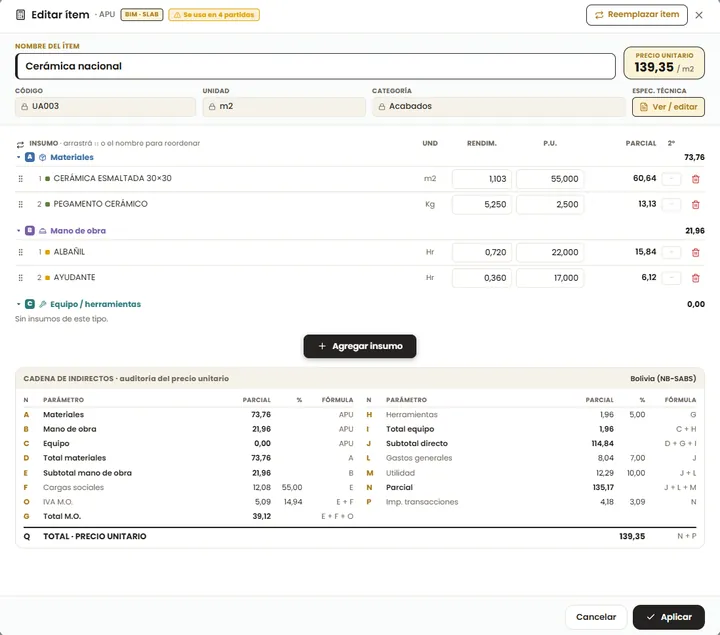Click the green dot of PEGAMENTO CERÁMICO

(x=48, y=204)
